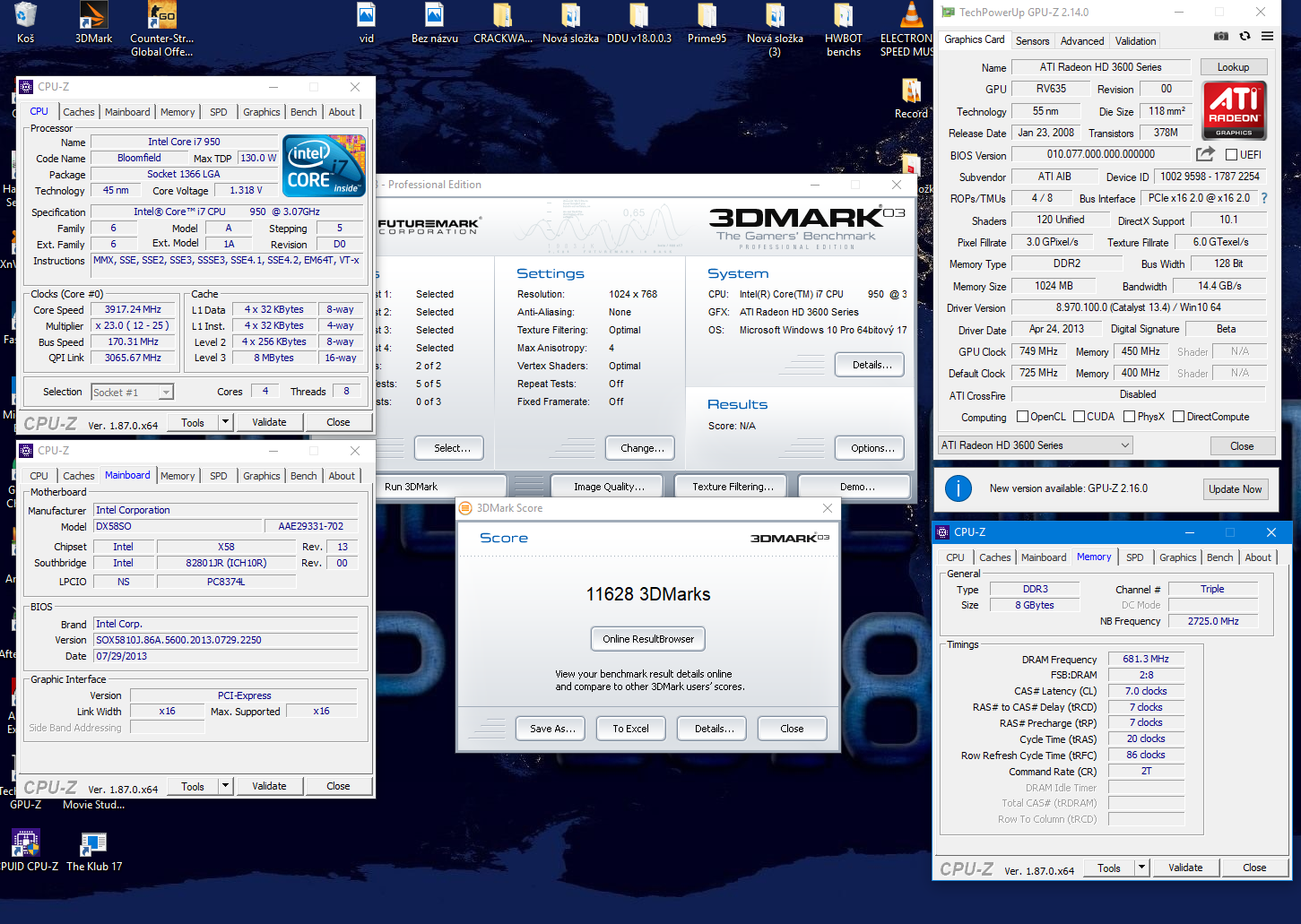Screen dimensions: 1301x924
Task: Open the 3DMark desktop shortcut
Action: (93, 23)
